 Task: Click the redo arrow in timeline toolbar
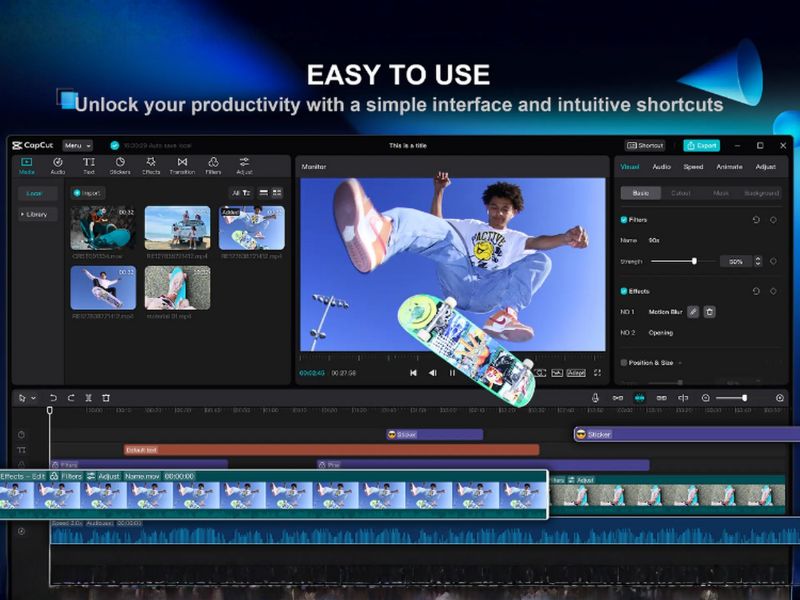point(71,398)
